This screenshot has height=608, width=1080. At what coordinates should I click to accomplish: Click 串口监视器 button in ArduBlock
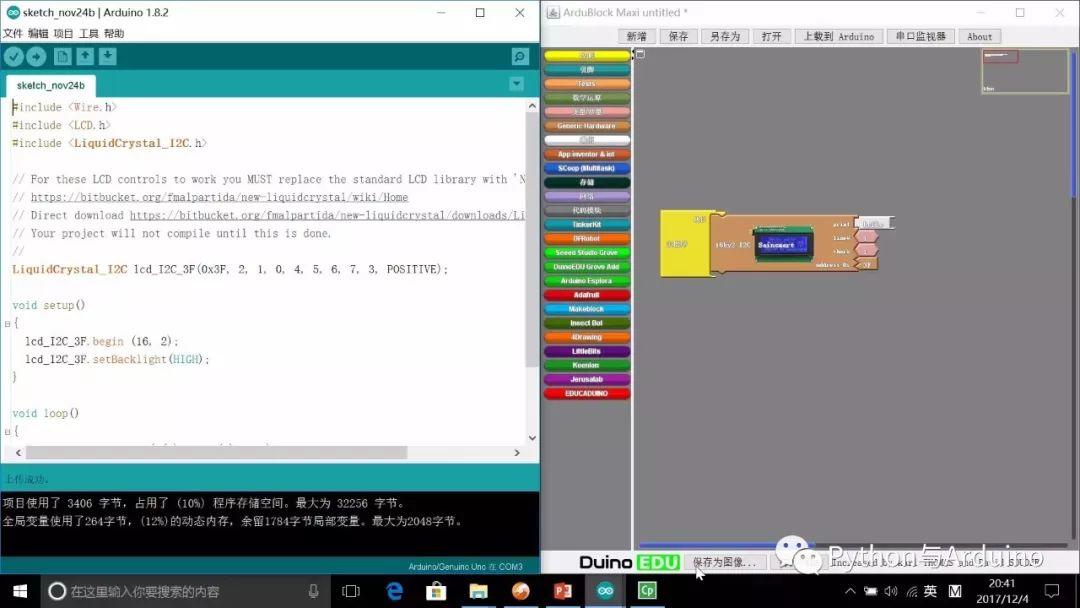point(921,36)
